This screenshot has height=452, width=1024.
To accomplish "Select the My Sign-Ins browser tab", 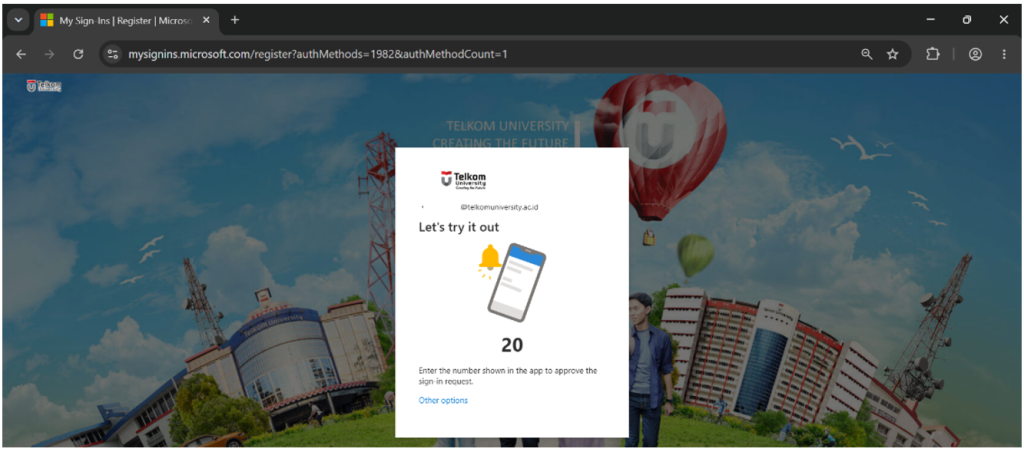I will [x=125, y=20].
